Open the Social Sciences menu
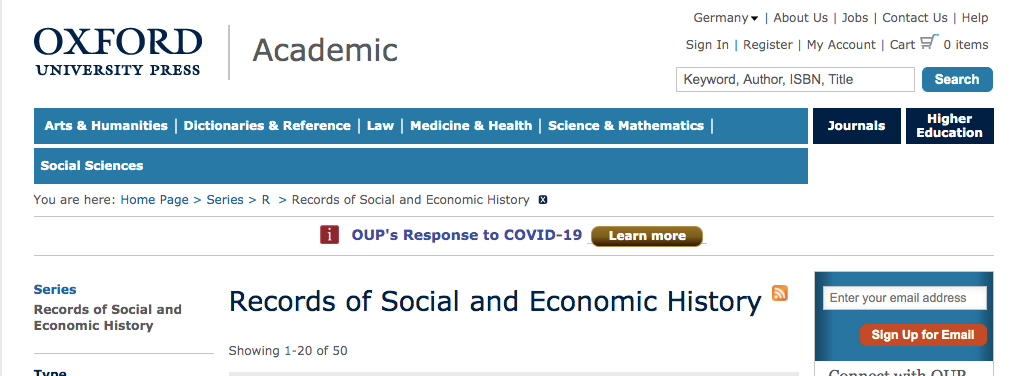The height and width of the screenshot is (376, 1021). click(x=92, y=166)
